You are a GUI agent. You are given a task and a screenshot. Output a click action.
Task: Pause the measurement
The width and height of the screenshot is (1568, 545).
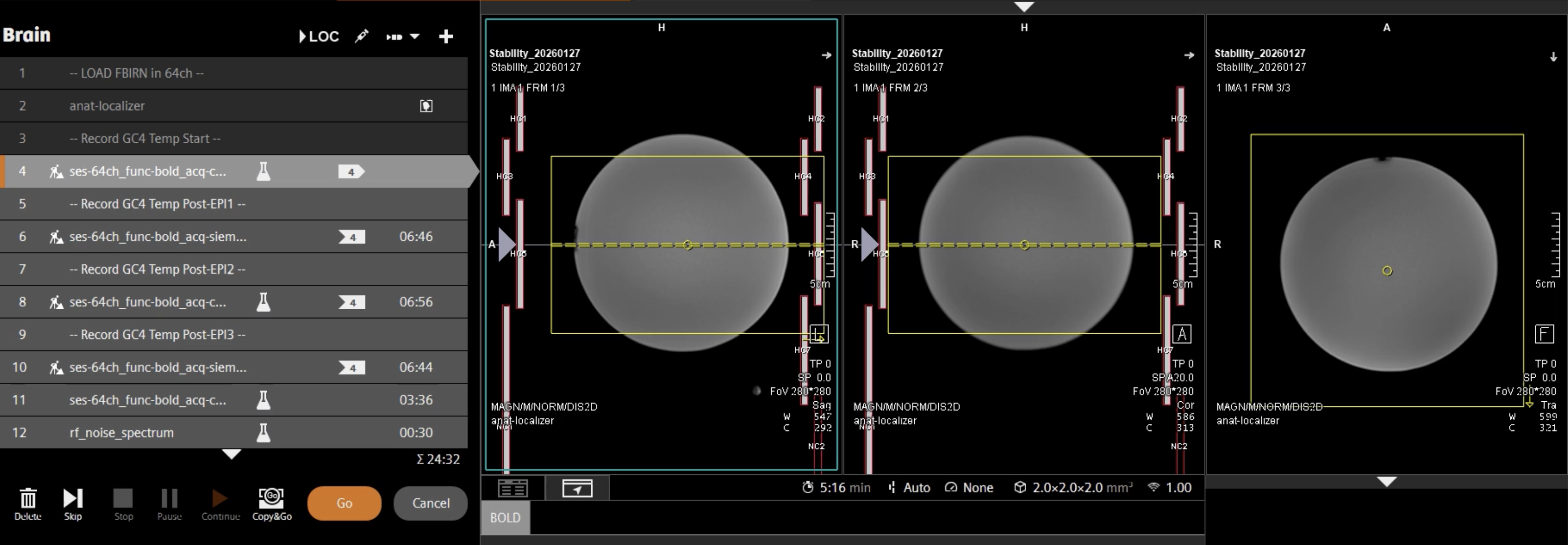click(169, 505)
